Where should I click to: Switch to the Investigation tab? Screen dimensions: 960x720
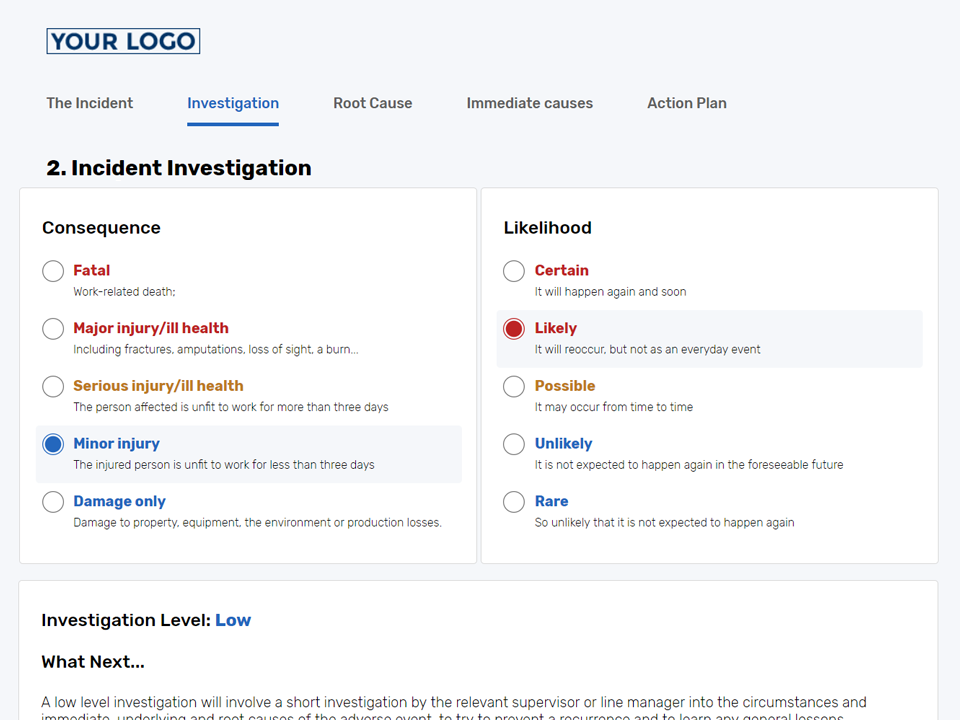tap(233, 103)
